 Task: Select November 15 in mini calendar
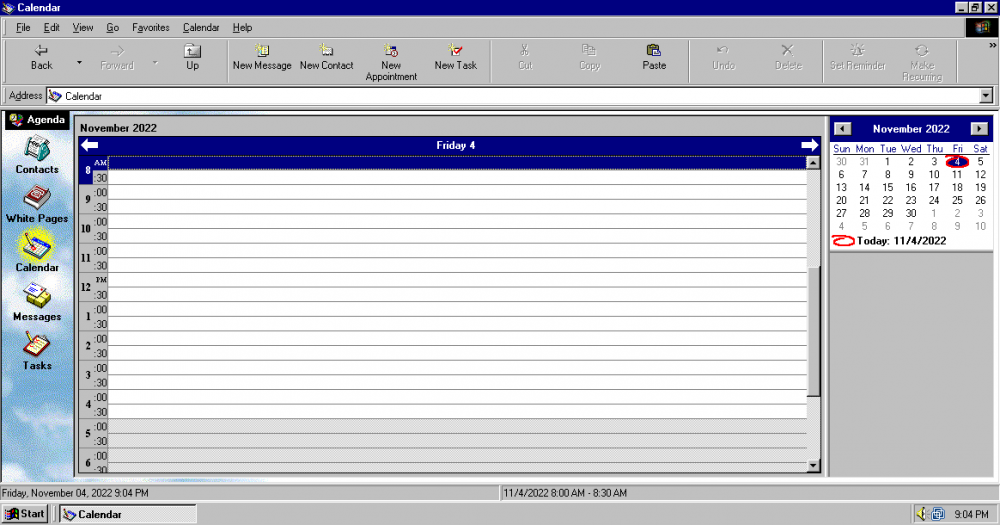click(887, 188)
